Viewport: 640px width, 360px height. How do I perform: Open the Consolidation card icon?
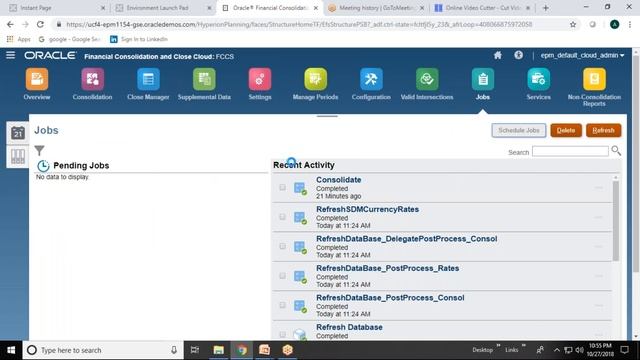click(92, 79)
